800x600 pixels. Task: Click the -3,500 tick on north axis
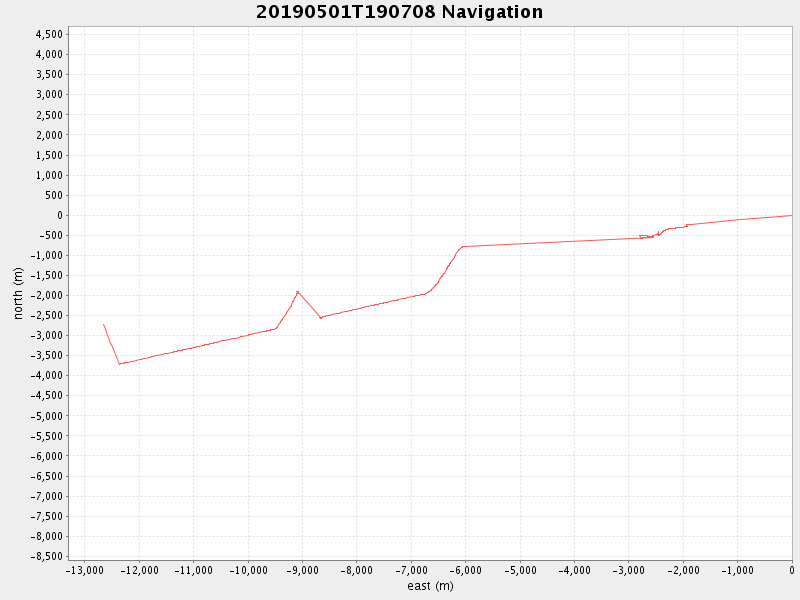coord(47,355)
